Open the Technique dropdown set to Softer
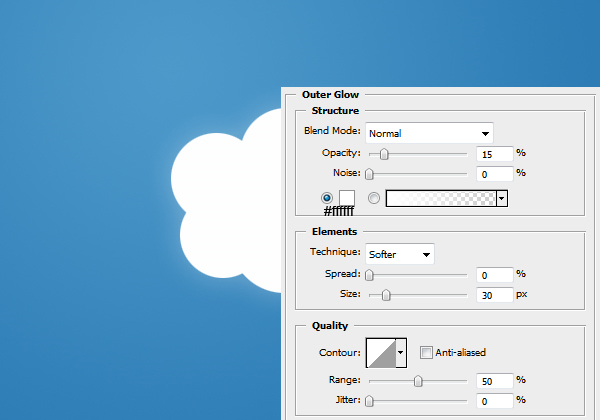This screenshot has height=420, width=600. point(400,254)
